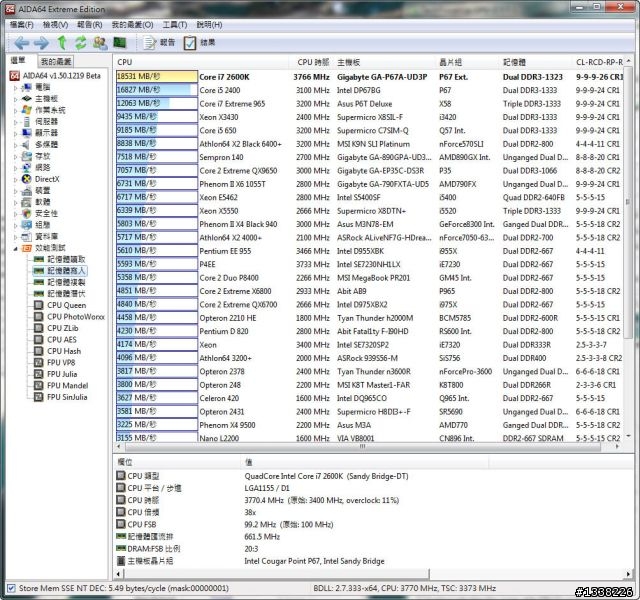Select the memory write benchmark item
The width and height of the screenshot is (640, 600).
click(x=60, y=271)
